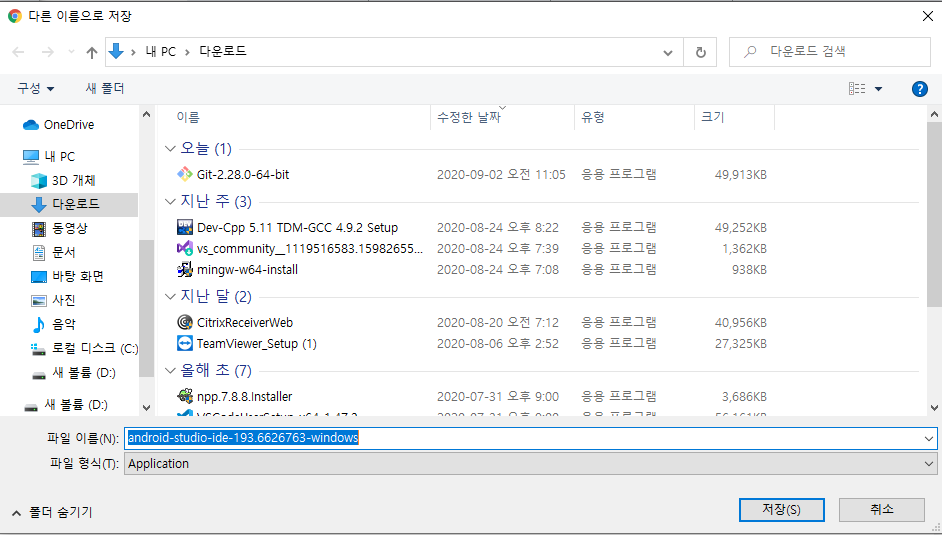The image size is (942, 535).
Task: Click the 27,325KB size value
Action: 740,343
